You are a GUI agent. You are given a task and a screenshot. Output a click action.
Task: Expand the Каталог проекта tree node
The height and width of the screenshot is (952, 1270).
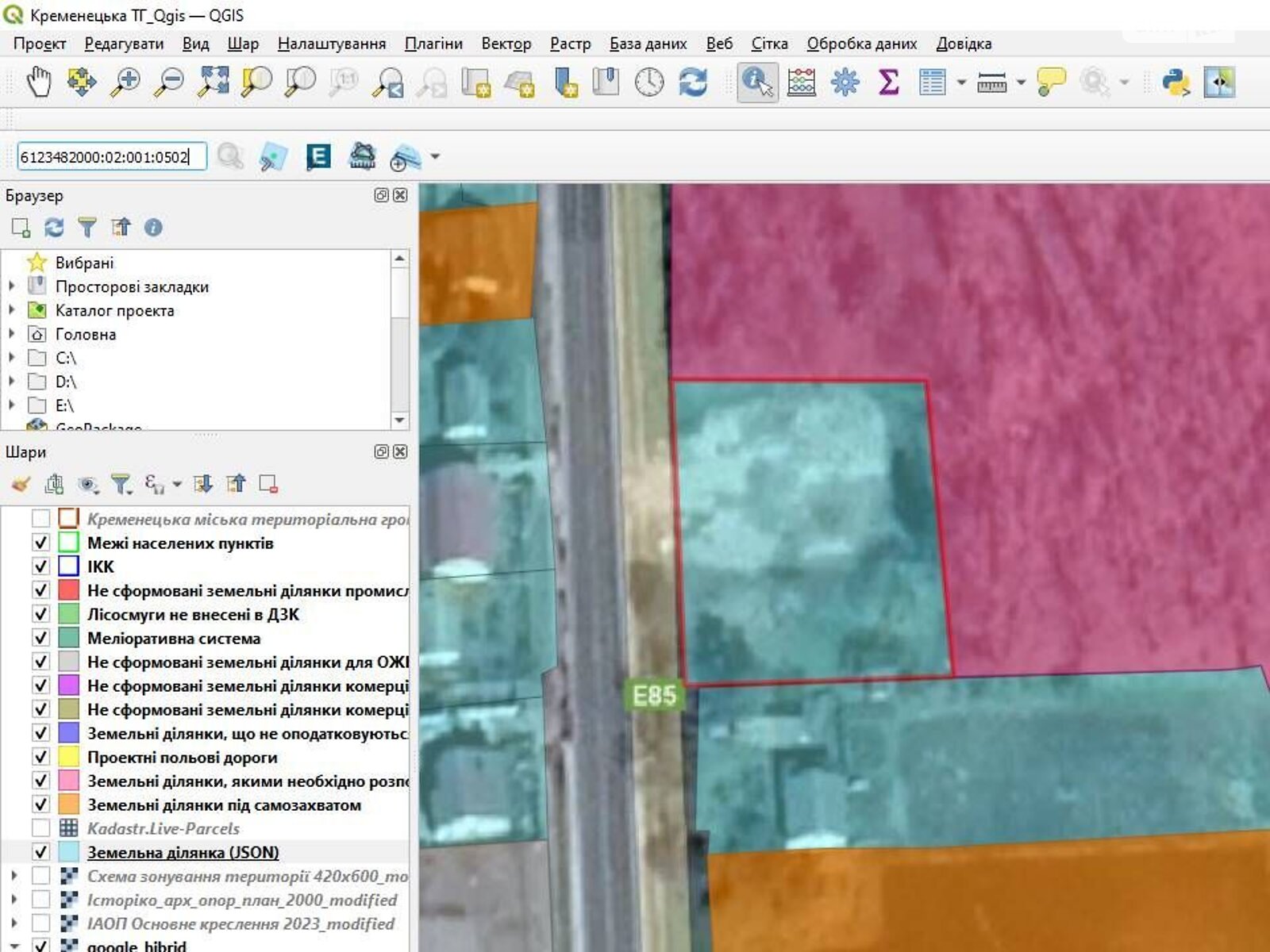[12, 310]
